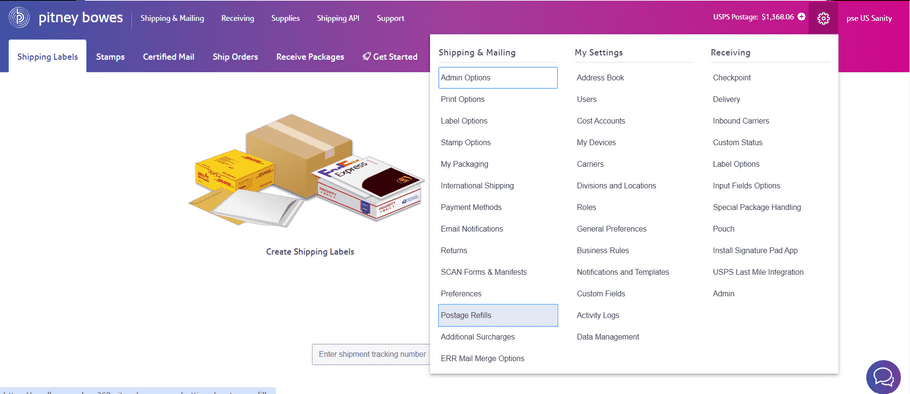
Task: Open Special Package Handling
Action: tap(757, 207)
